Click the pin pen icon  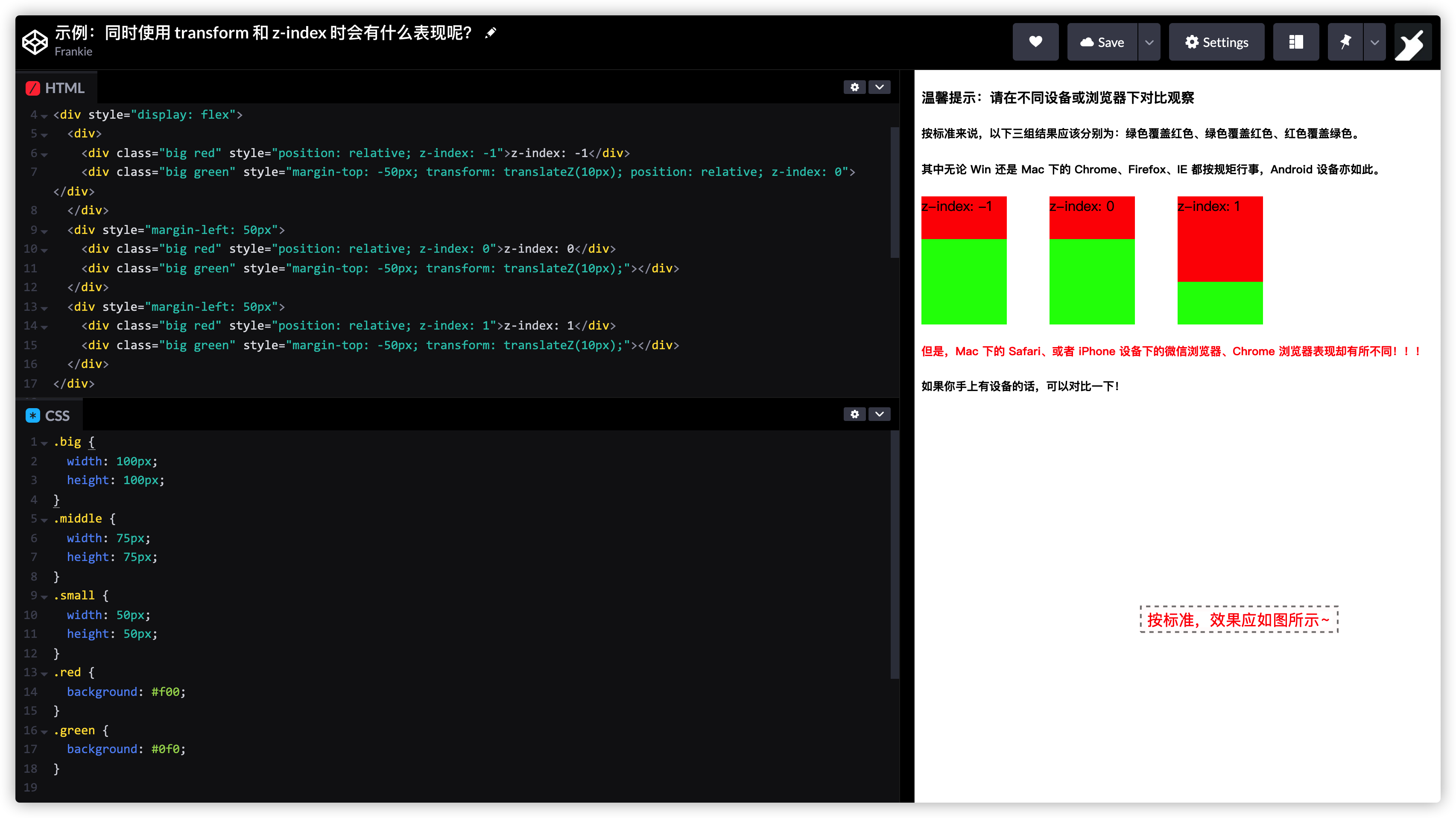click(x=1345, y=42)
